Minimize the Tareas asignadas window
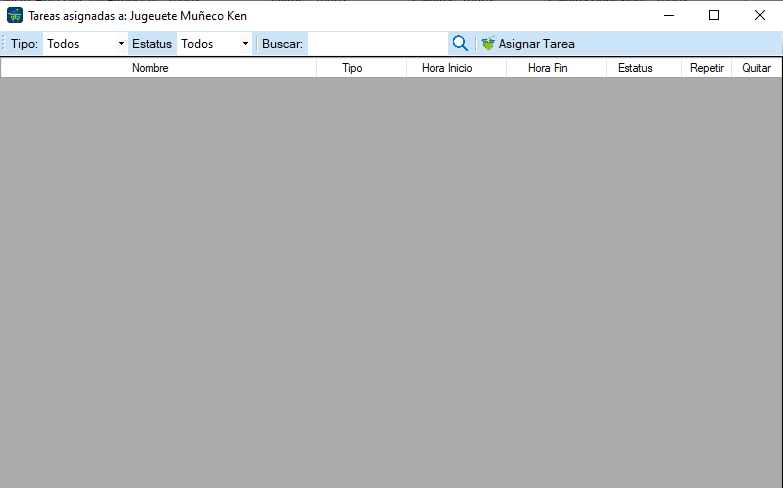The width and height of the screenshot is (783, 488). (x=669, y=15)
